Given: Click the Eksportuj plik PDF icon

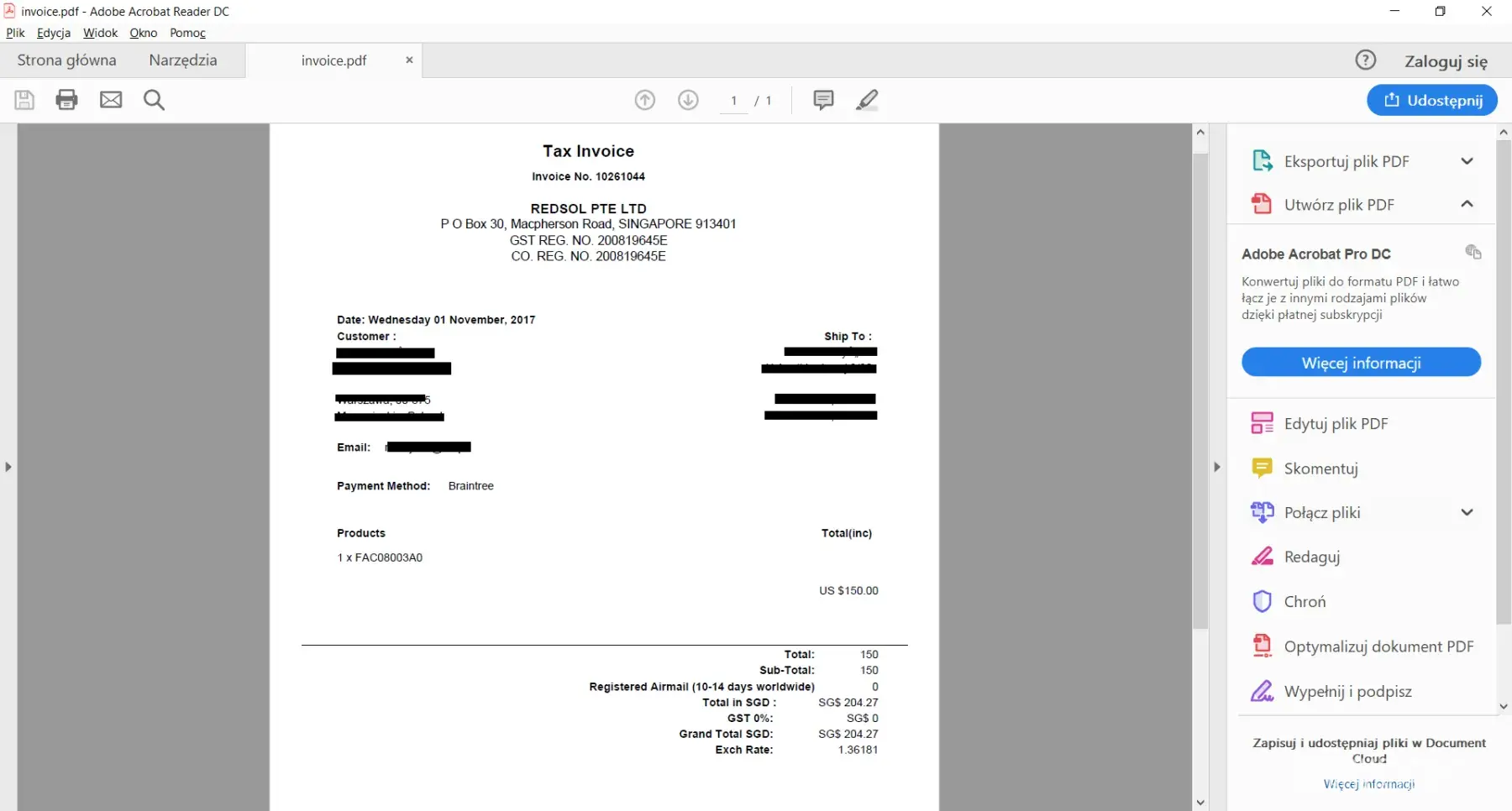Looking at the screenshot, I should click(1262, 160).
